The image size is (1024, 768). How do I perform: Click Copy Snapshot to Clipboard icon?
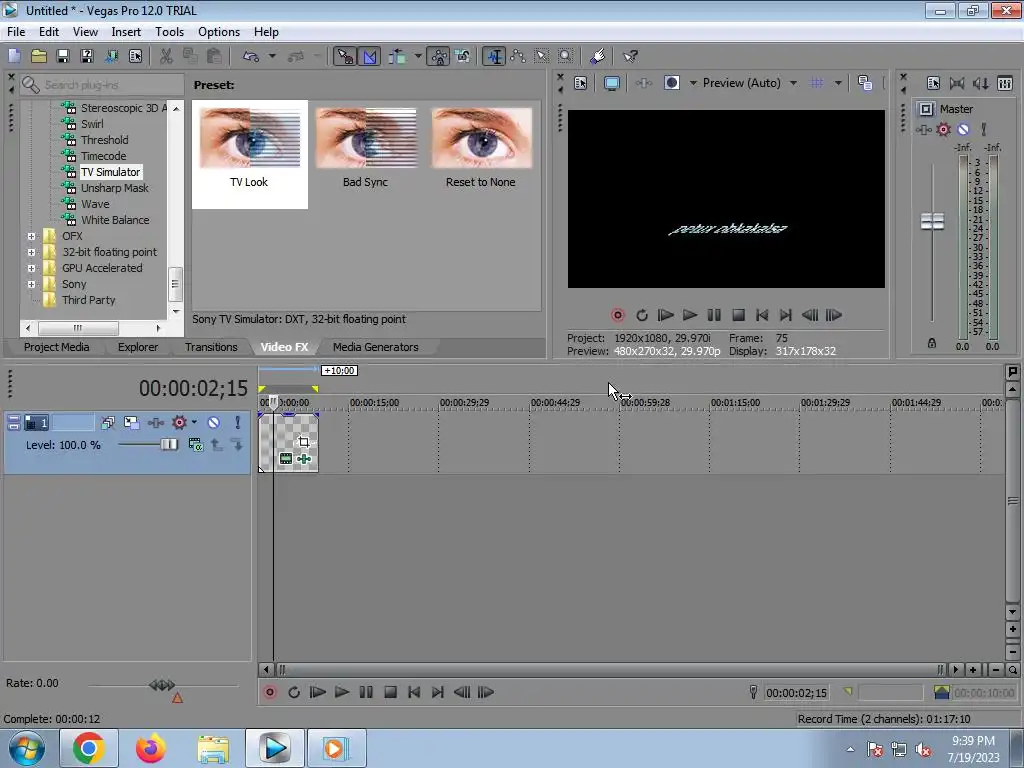(x=865, y=83)
